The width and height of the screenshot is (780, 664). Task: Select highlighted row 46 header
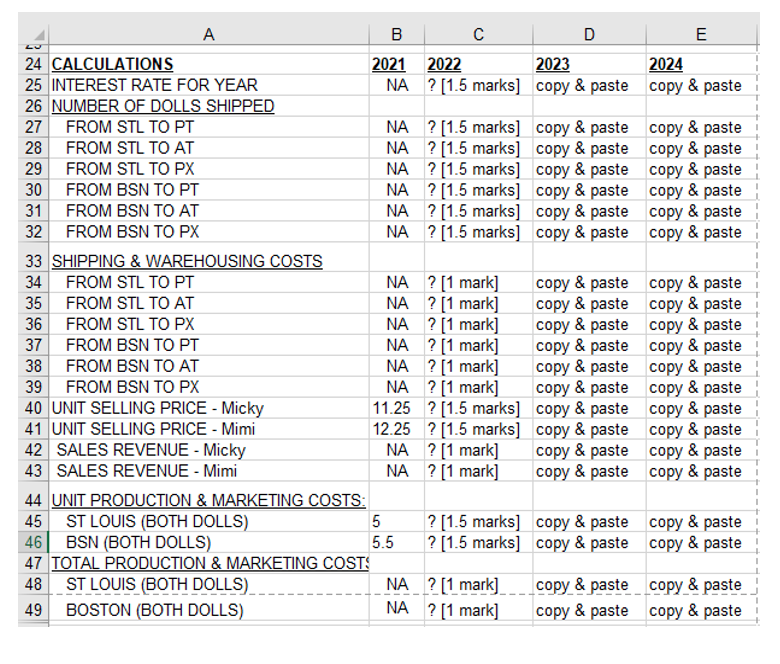pyautogui.click(x=33, y=542)
